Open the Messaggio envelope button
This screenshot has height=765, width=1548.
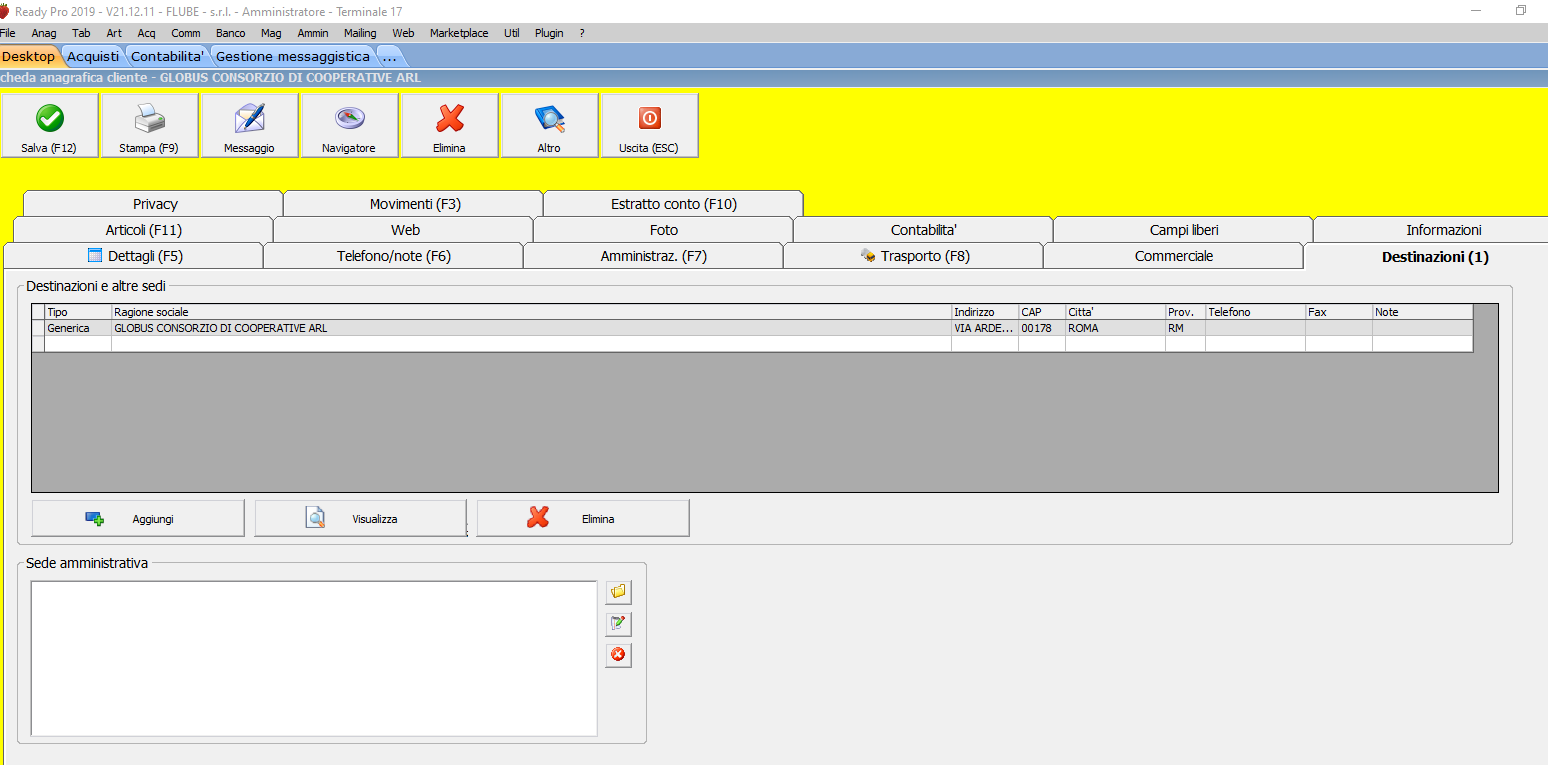click(250, 126)
